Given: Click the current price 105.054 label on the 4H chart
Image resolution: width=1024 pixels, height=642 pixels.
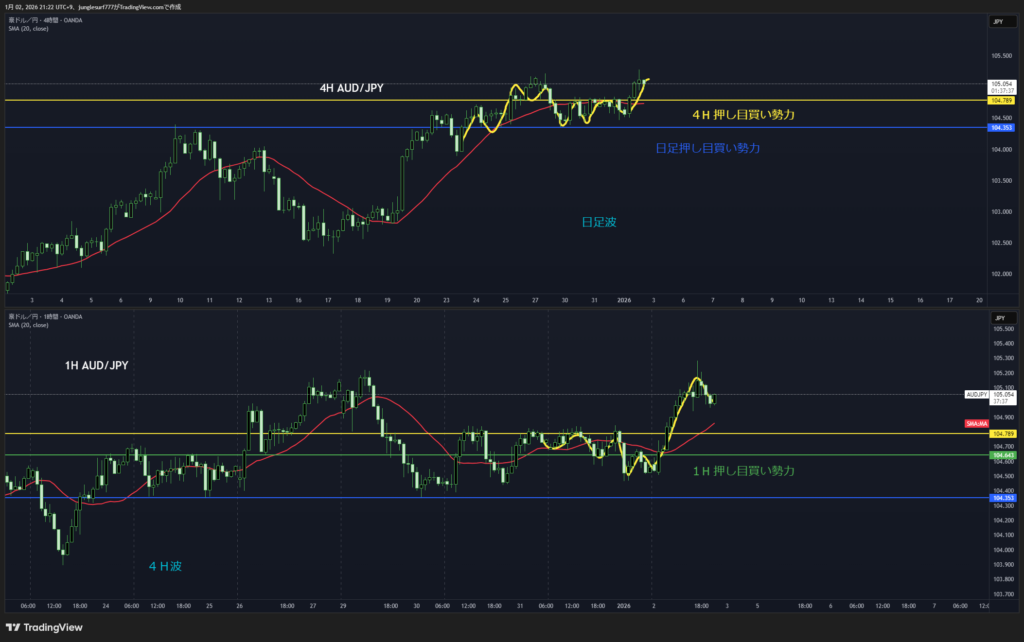Looking at the screenshot, I should pyautogui.click(x=1001, y=84).
